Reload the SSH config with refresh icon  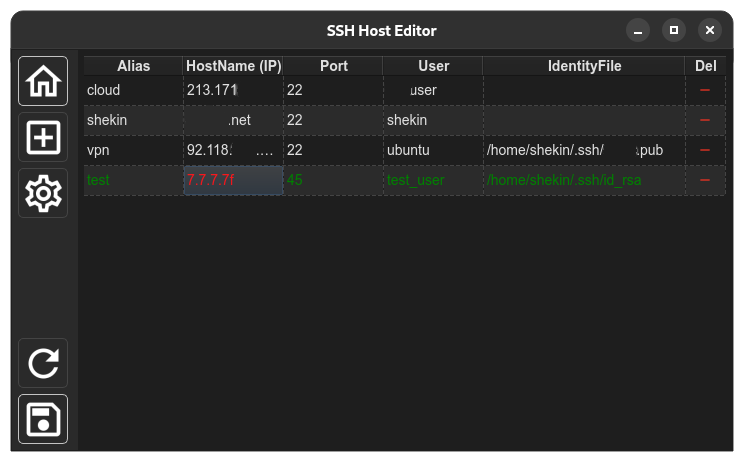tap(43, 363)
